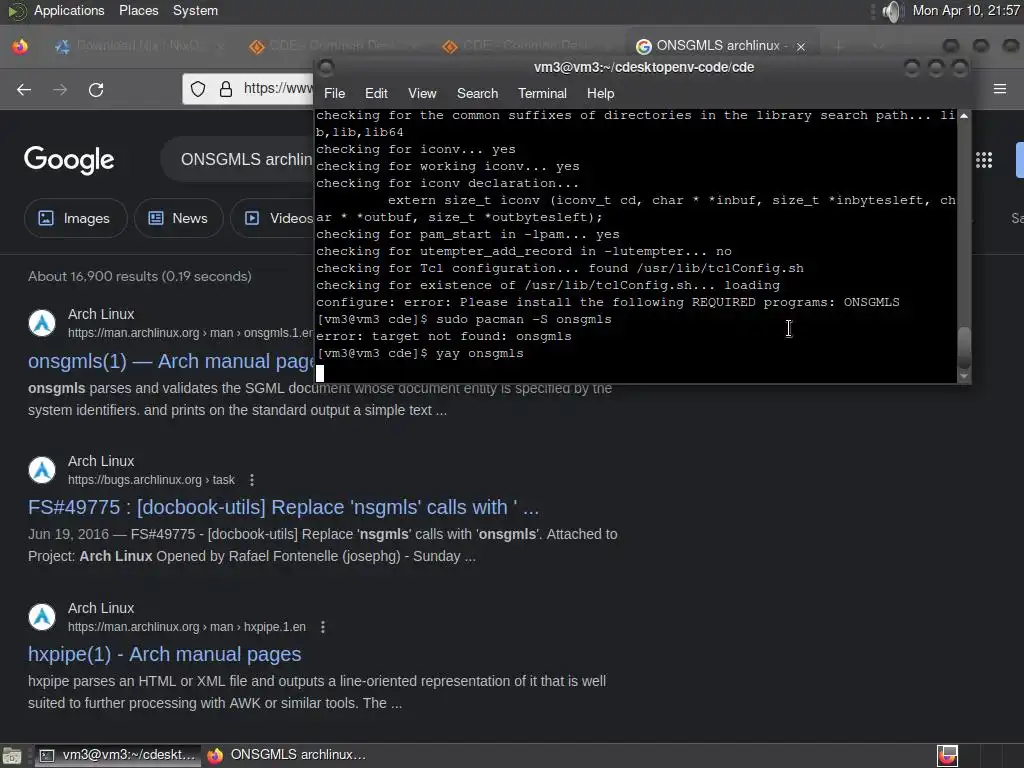Click the terminal scrollbar thumb
Viewport: 1024px width, 768px height.
click(963, 347)
